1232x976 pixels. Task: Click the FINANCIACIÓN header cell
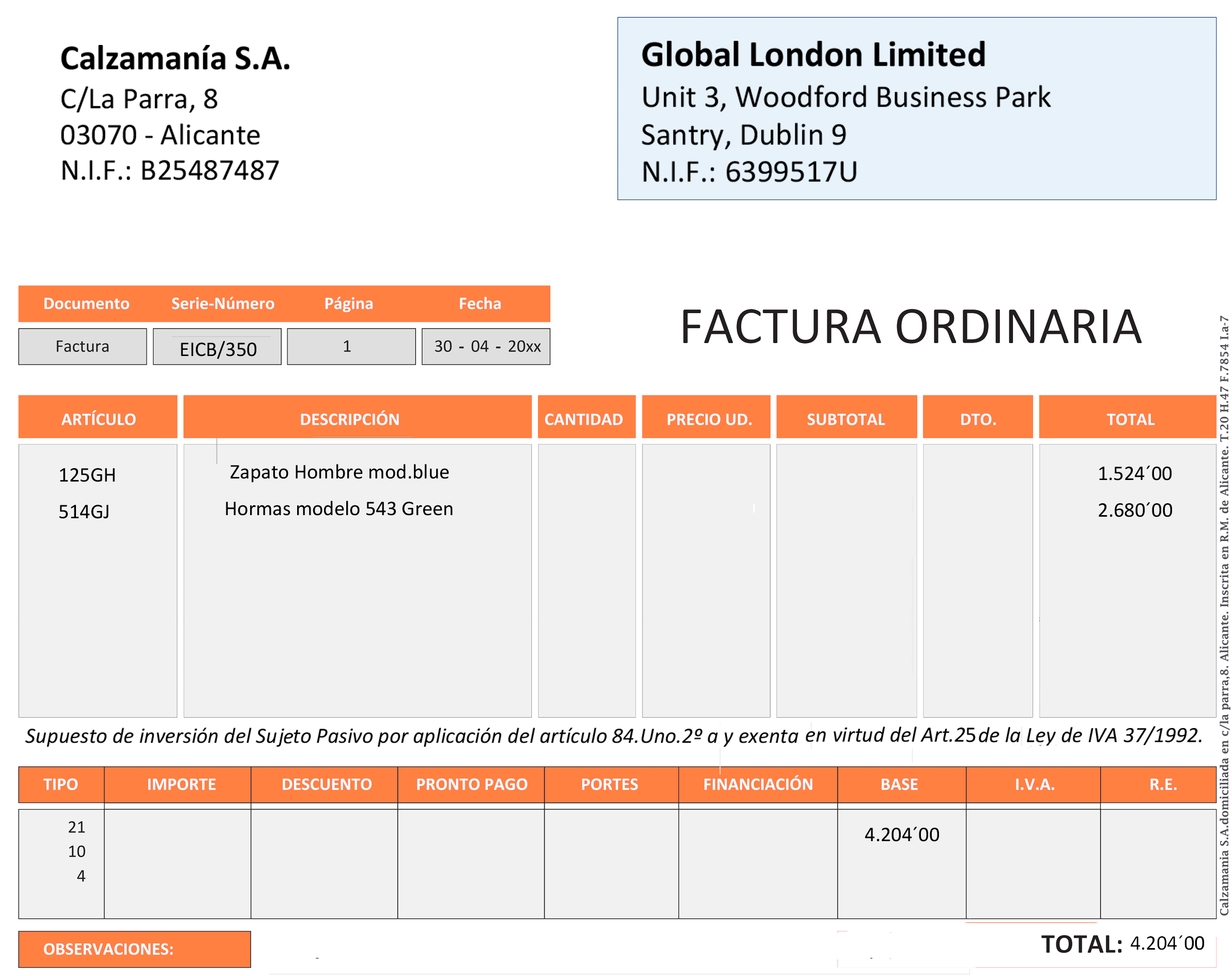pos(758,784)
